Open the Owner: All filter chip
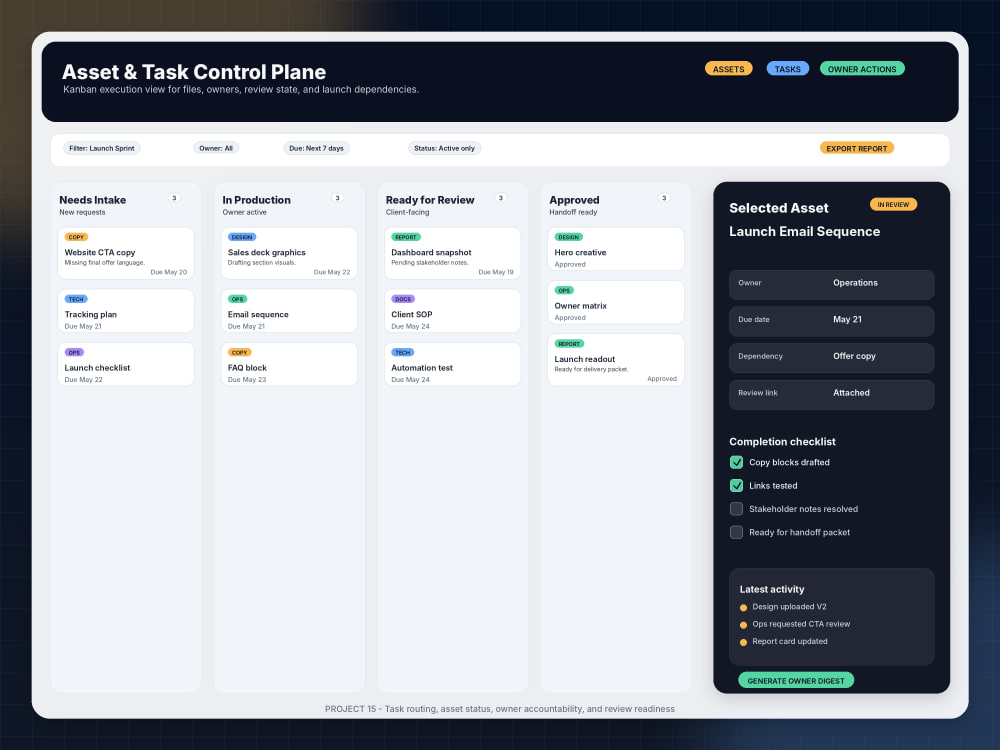This screenshot has width=1000, height=750. tap(216, 148)
